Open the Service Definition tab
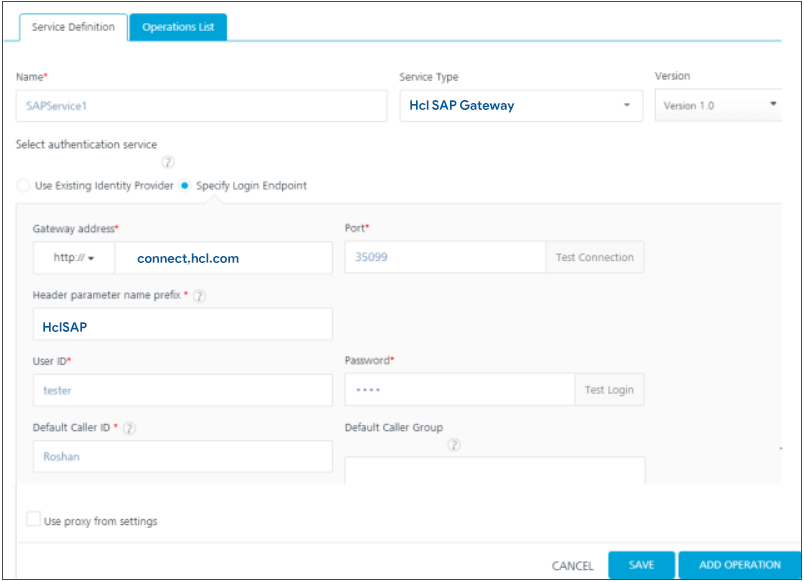The height and width of the screenshot is (582, 804). [72, 27]
